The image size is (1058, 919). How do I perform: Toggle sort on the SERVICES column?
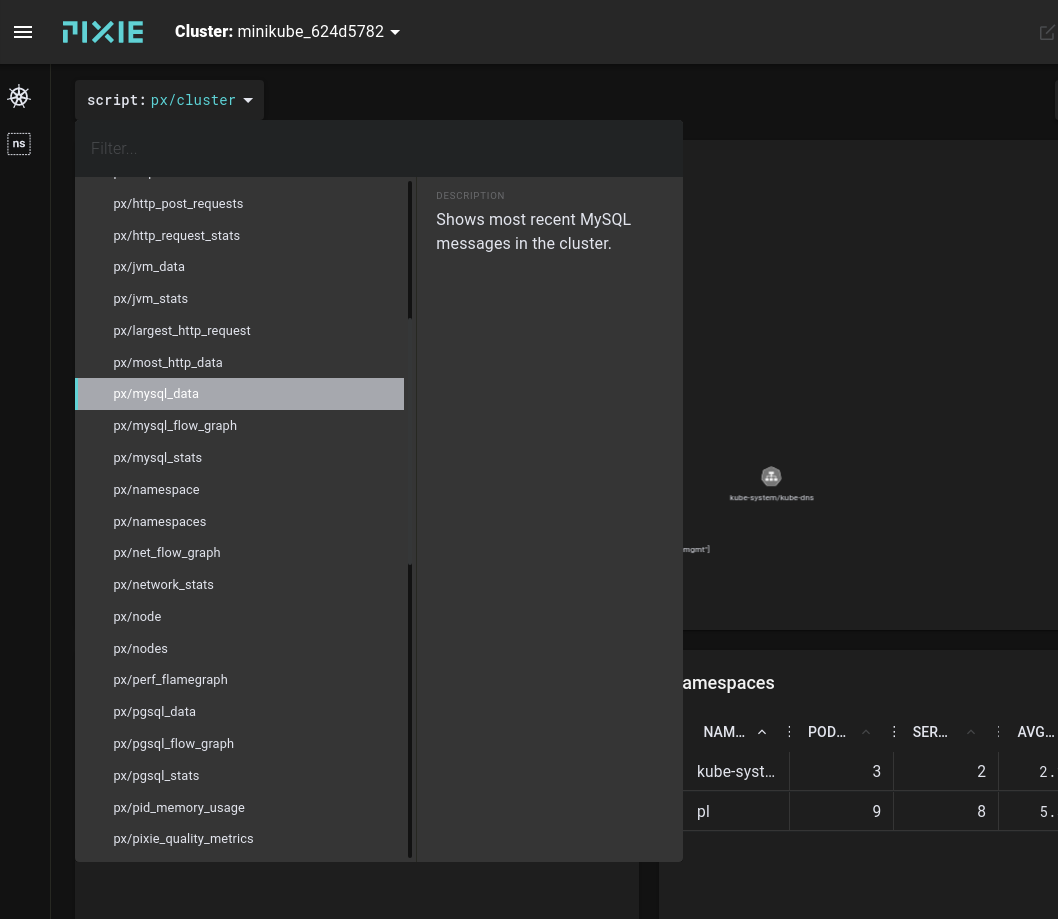coord(970,732)
